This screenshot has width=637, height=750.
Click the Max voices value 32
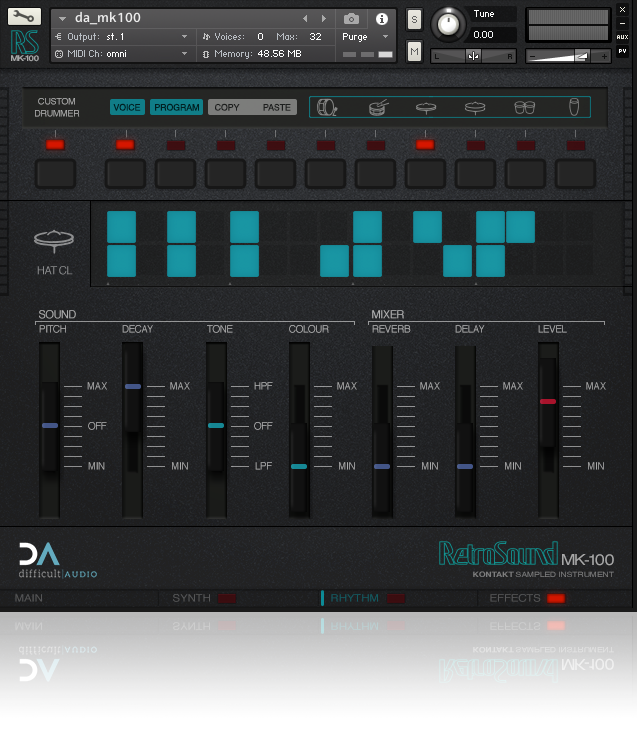coord(315,37)
